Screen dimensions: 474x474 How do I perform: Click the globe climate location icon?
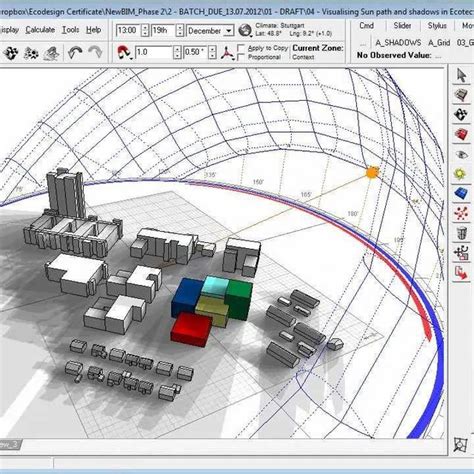[x=245, y=30]
